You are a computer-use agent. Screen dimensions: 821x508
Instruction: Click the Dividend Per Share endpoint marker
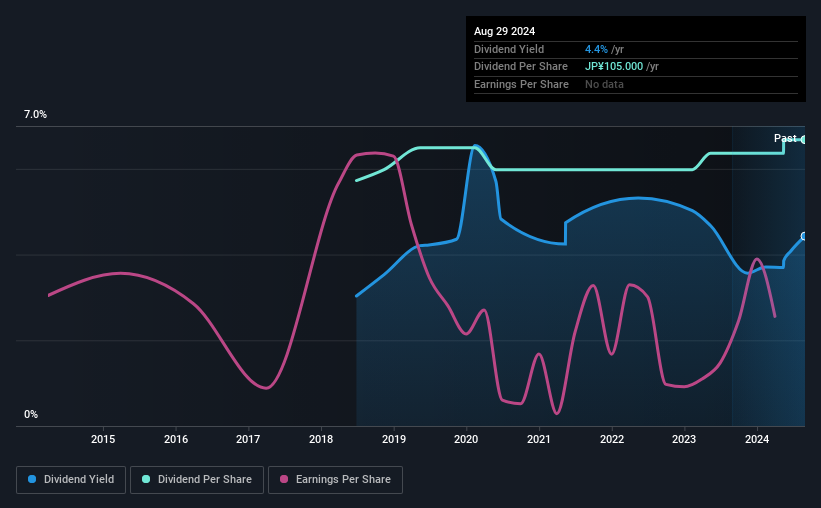(x=804, y=140)
